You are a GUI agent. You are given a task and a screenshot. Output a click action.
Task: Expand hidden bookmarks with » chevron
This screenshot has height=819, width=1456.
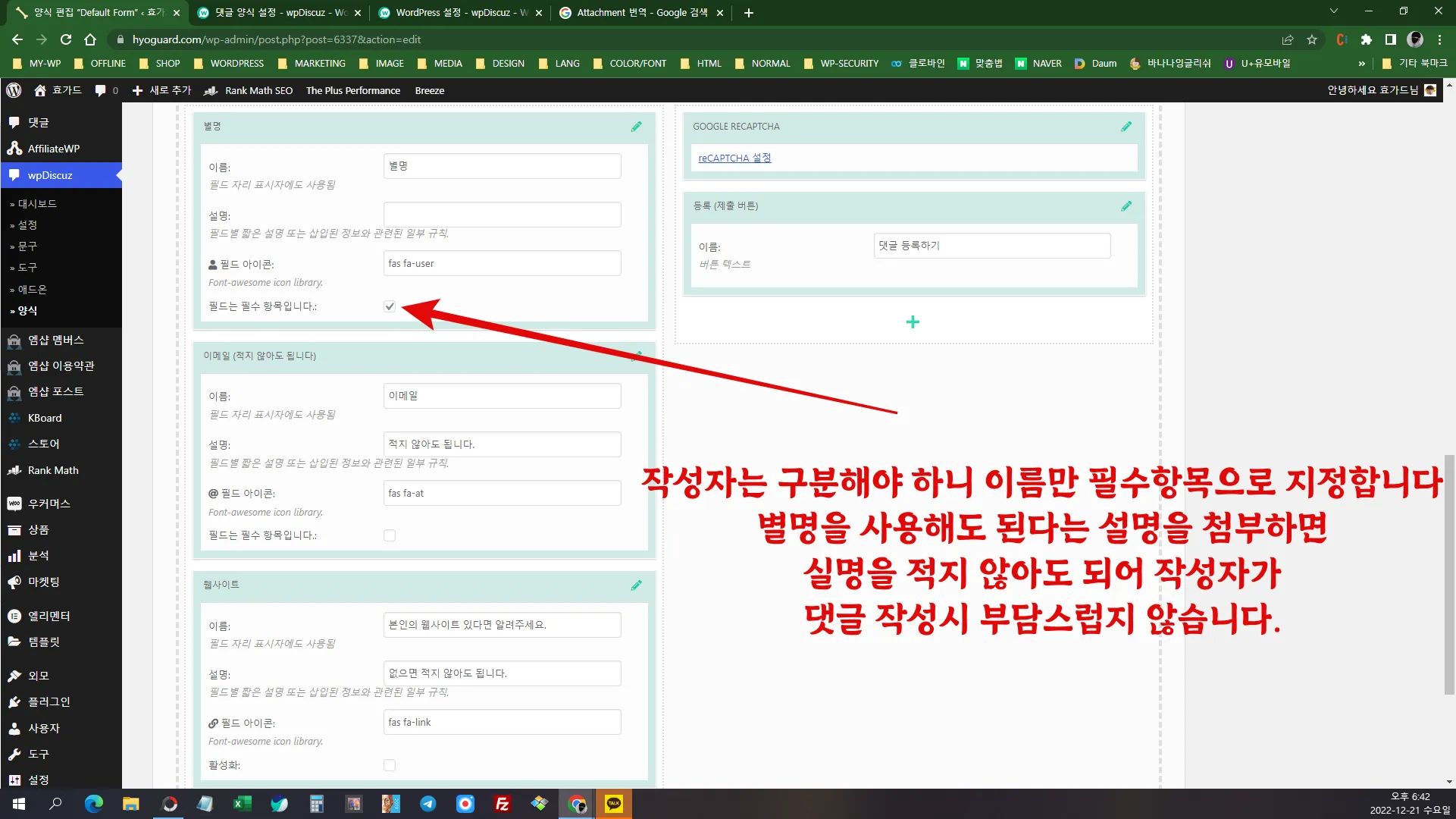1361,64
